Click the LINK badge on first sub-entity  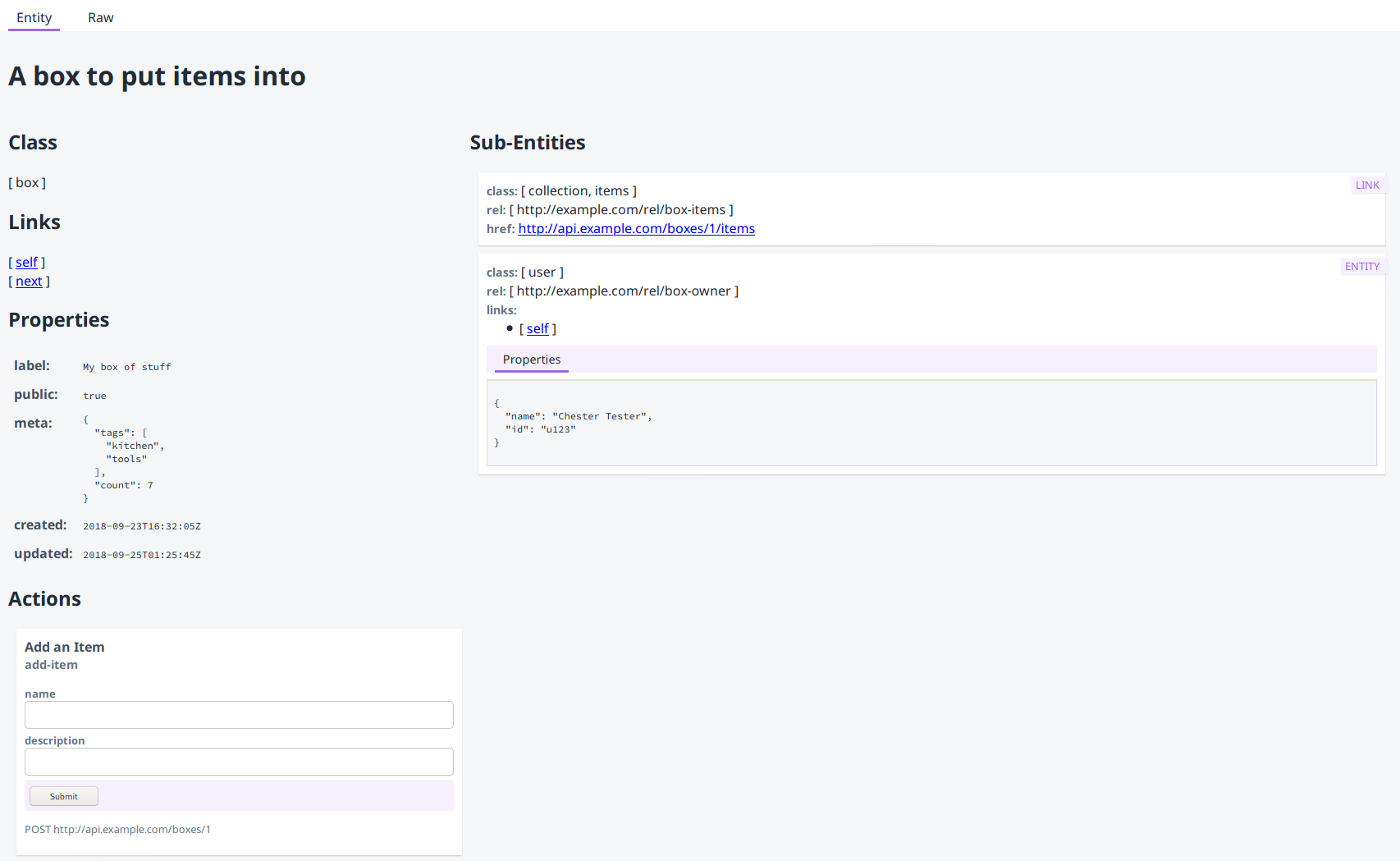[x=1367, y=185]
